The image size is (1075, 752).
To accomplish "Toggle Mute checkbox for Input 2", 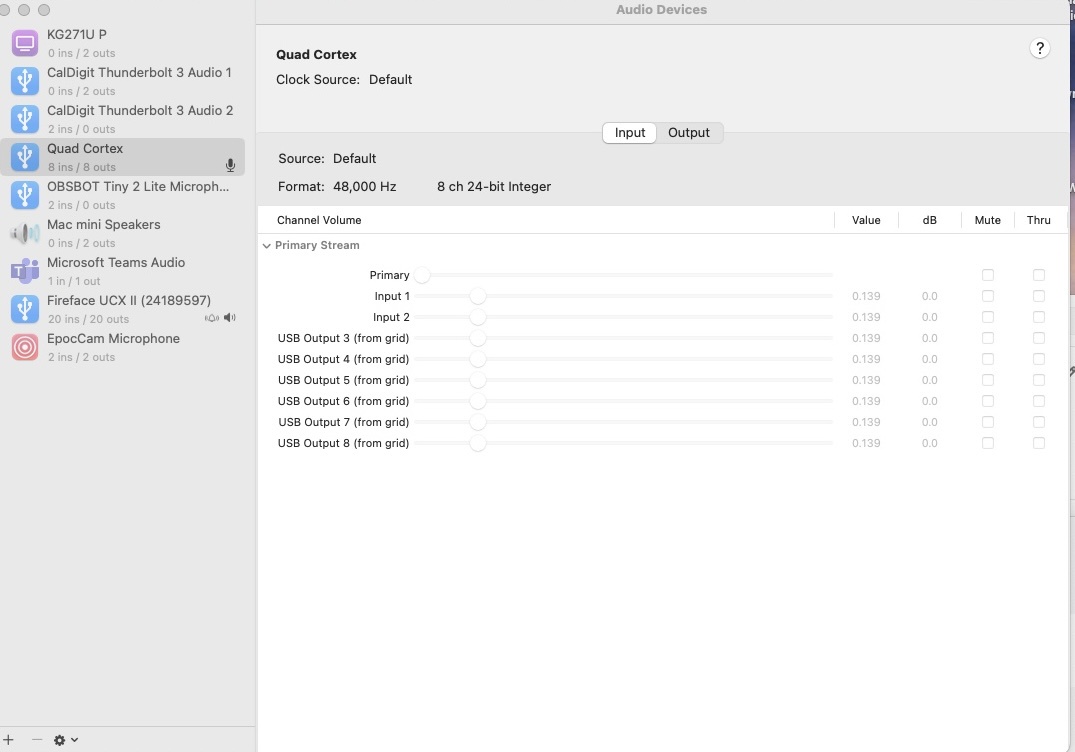I will [x=987, y=317].
